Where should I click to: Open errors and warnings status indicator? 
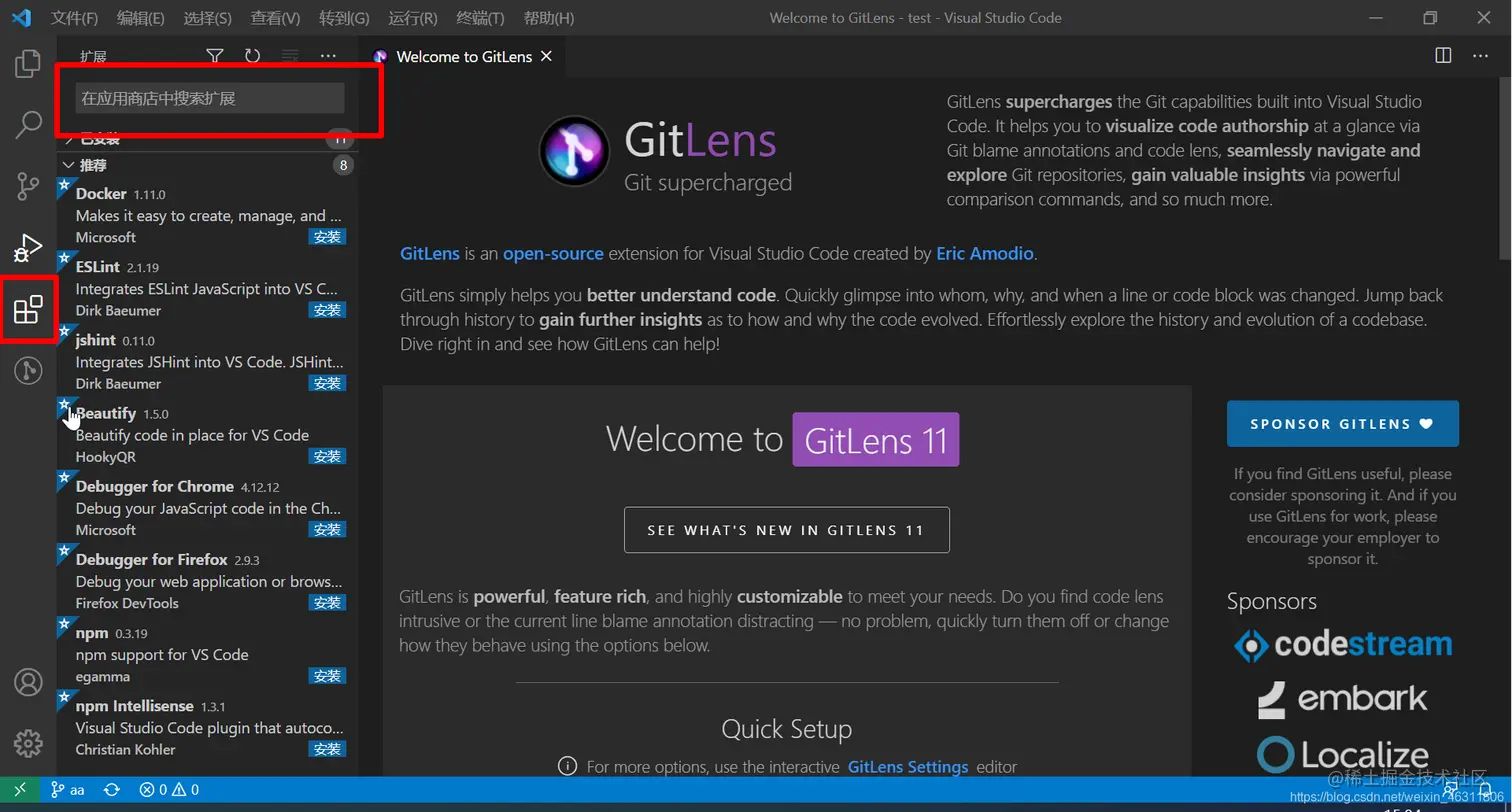(169, 789)
